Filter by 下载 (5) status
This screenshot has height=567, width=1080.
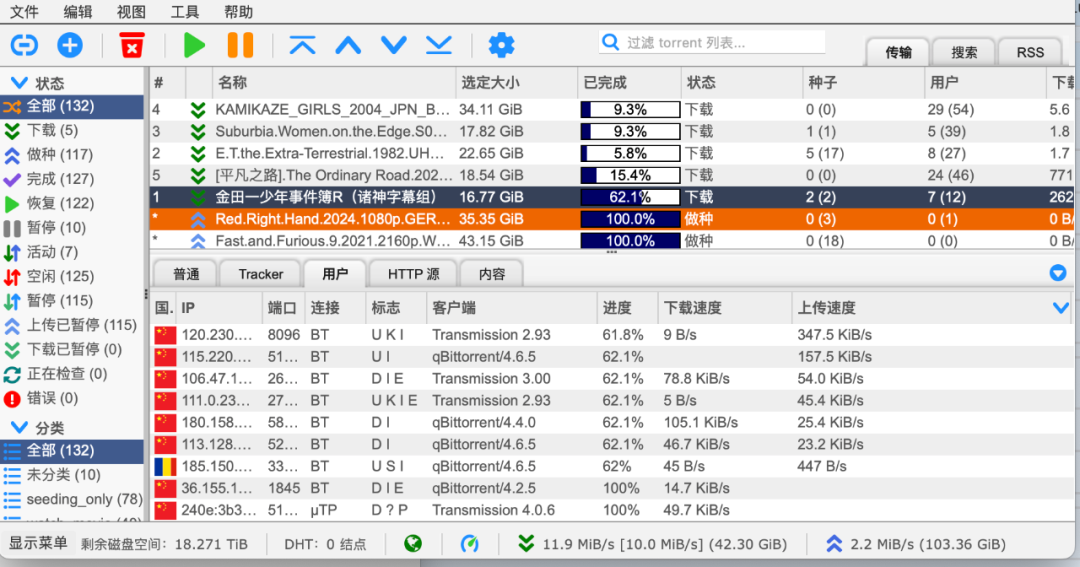72,130
